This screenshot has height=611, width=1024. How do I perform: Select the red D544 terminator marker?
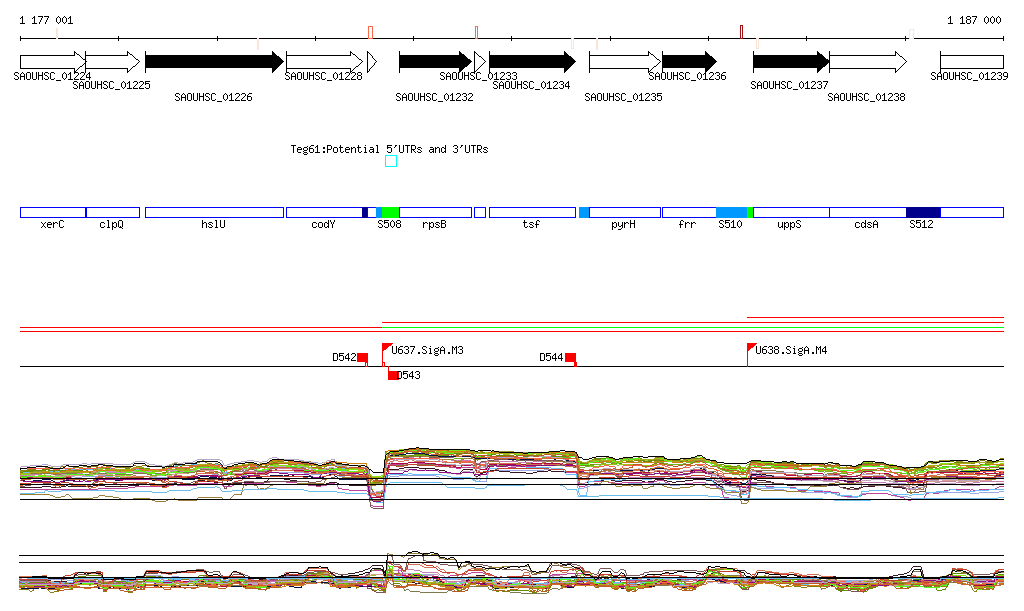[x=570, y=358]
